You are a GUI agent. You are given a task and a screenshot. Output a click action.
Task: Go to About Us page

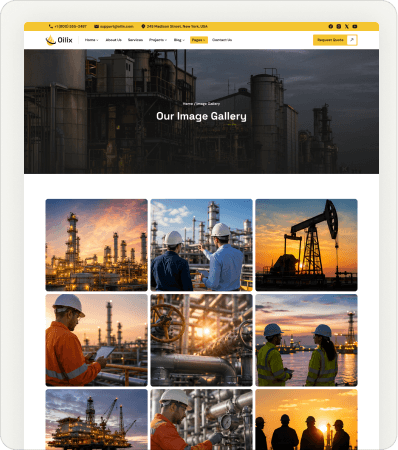coord(114,40)
